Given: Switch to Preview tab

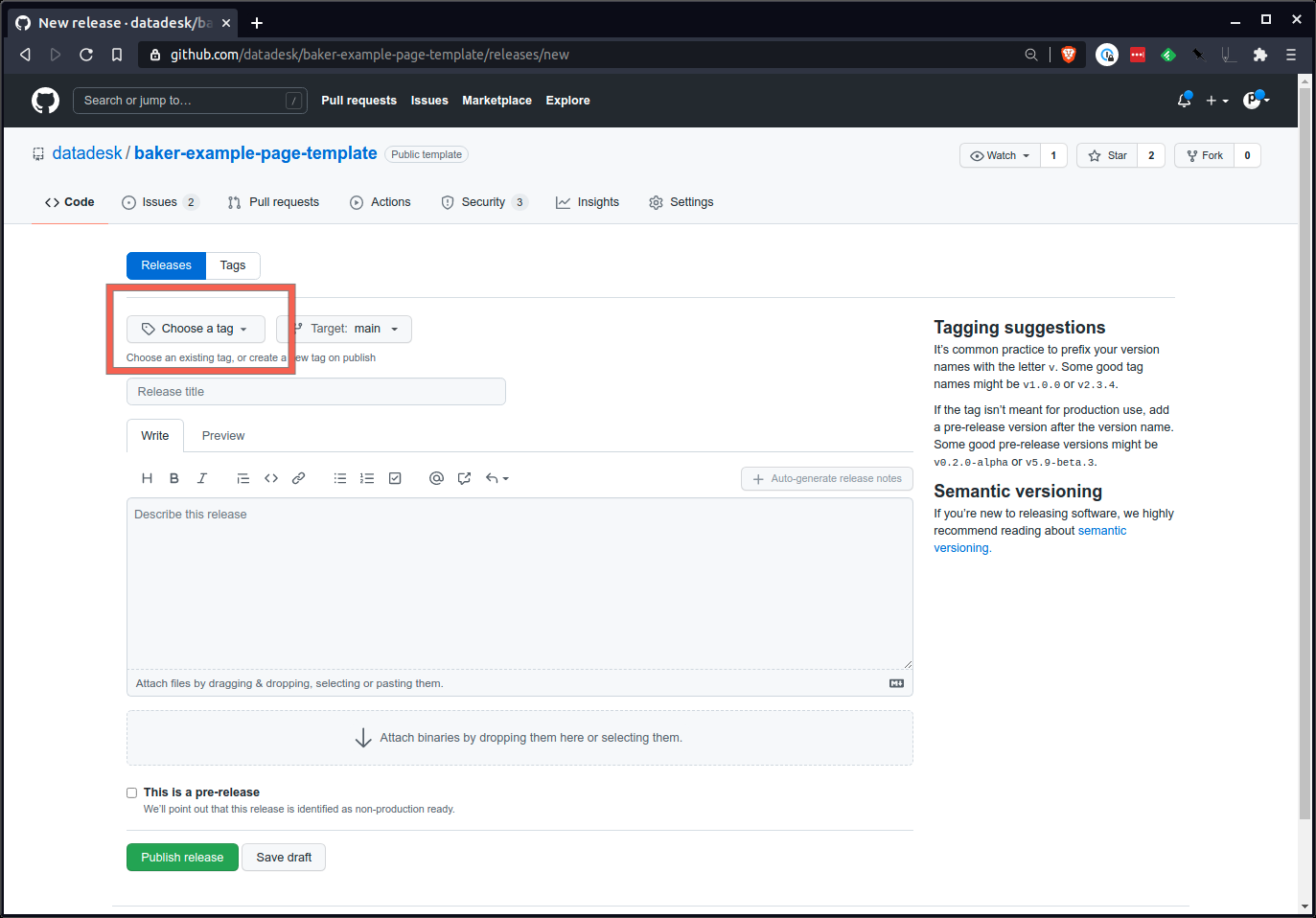Looking at the screenshot, I should 223,436.
